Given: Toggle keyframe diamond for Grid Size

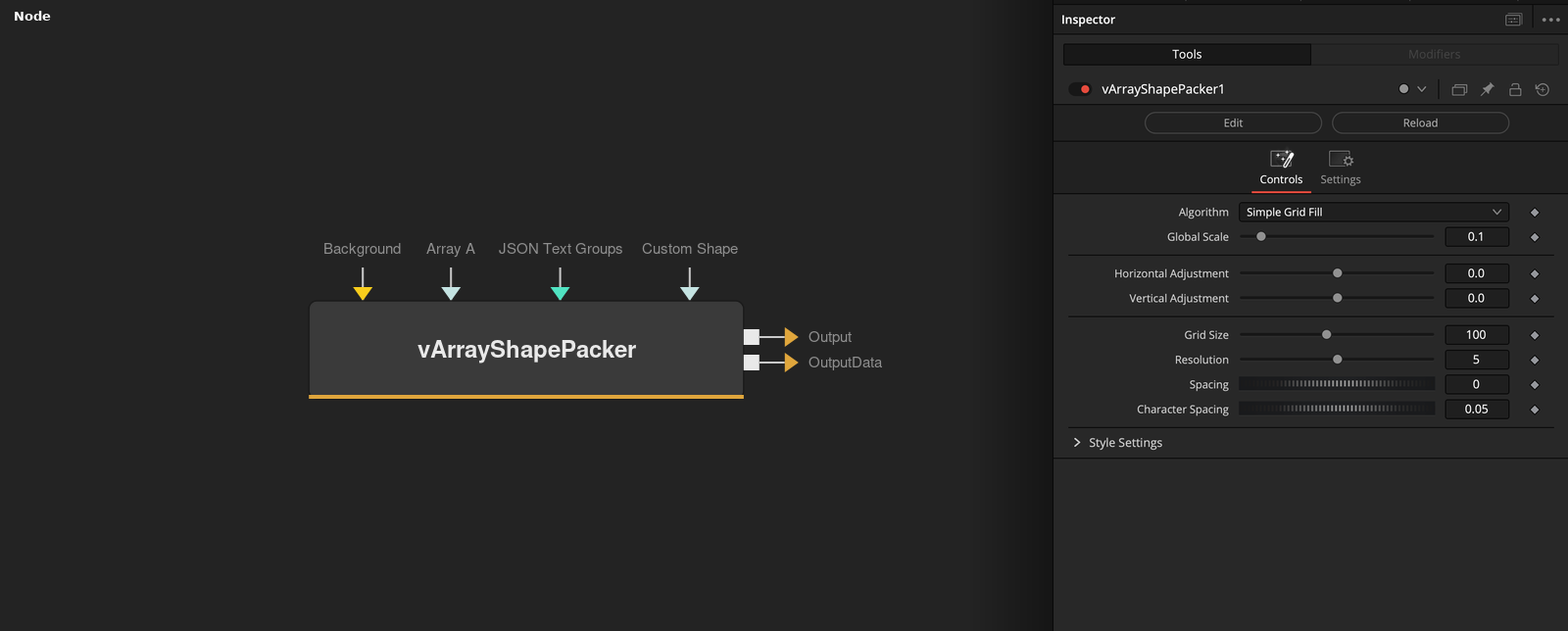Looking at the screenshot, I should (1535, 335).
